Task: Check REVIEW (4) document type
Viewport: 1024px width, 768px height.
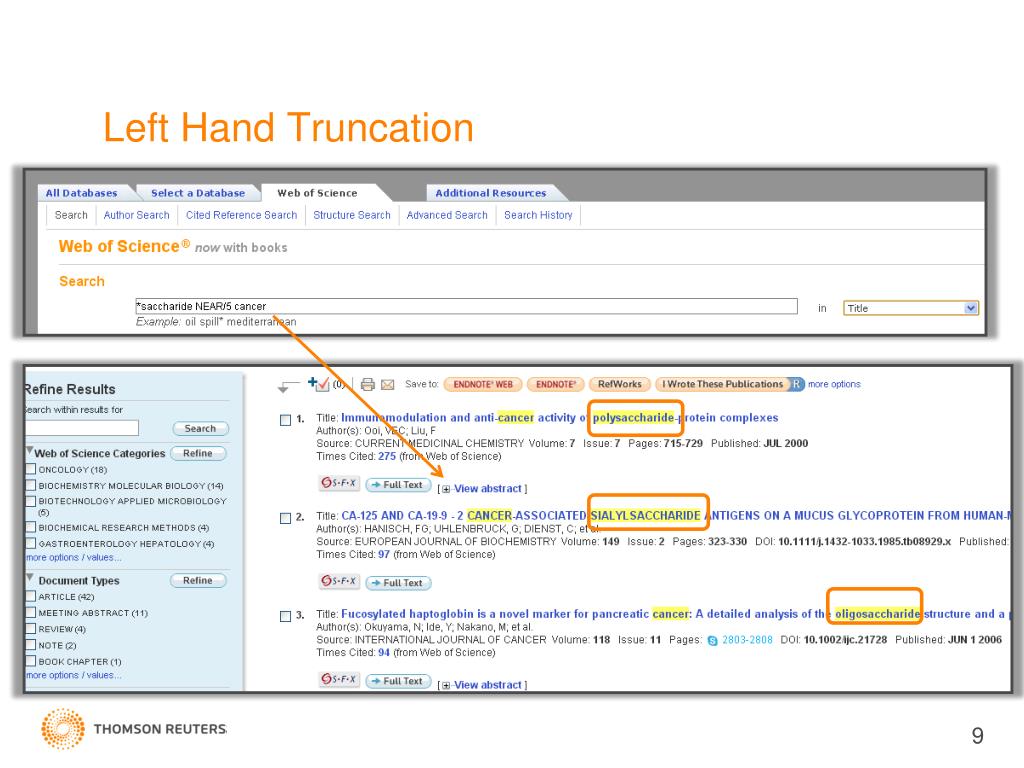Action: (30, 629)
